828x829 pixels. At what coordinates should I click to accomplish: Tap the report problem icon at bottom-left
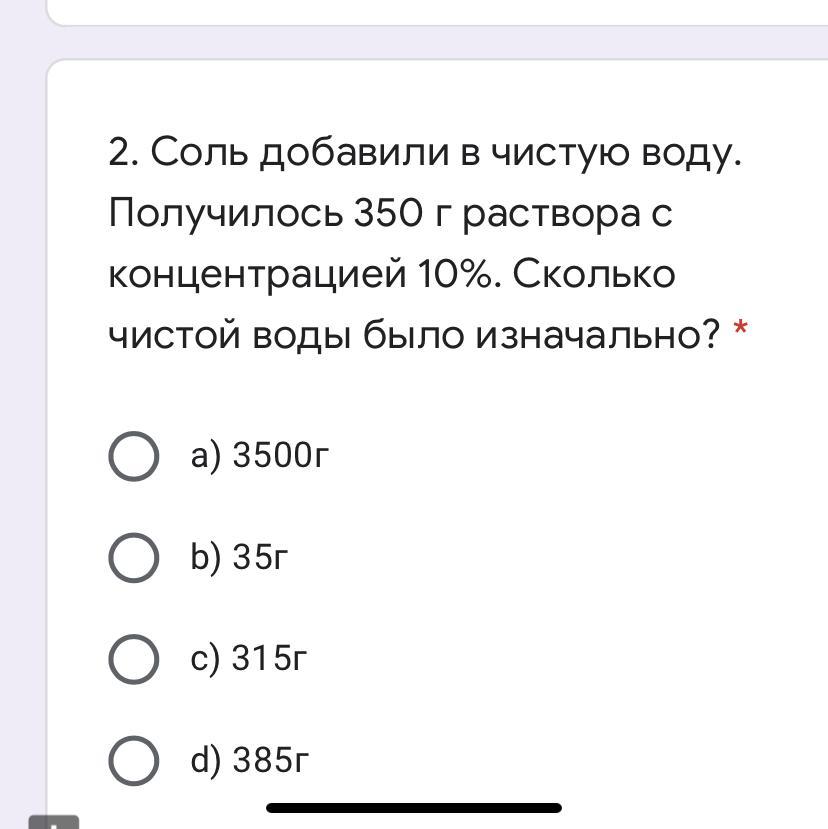(x=53, y=822)
